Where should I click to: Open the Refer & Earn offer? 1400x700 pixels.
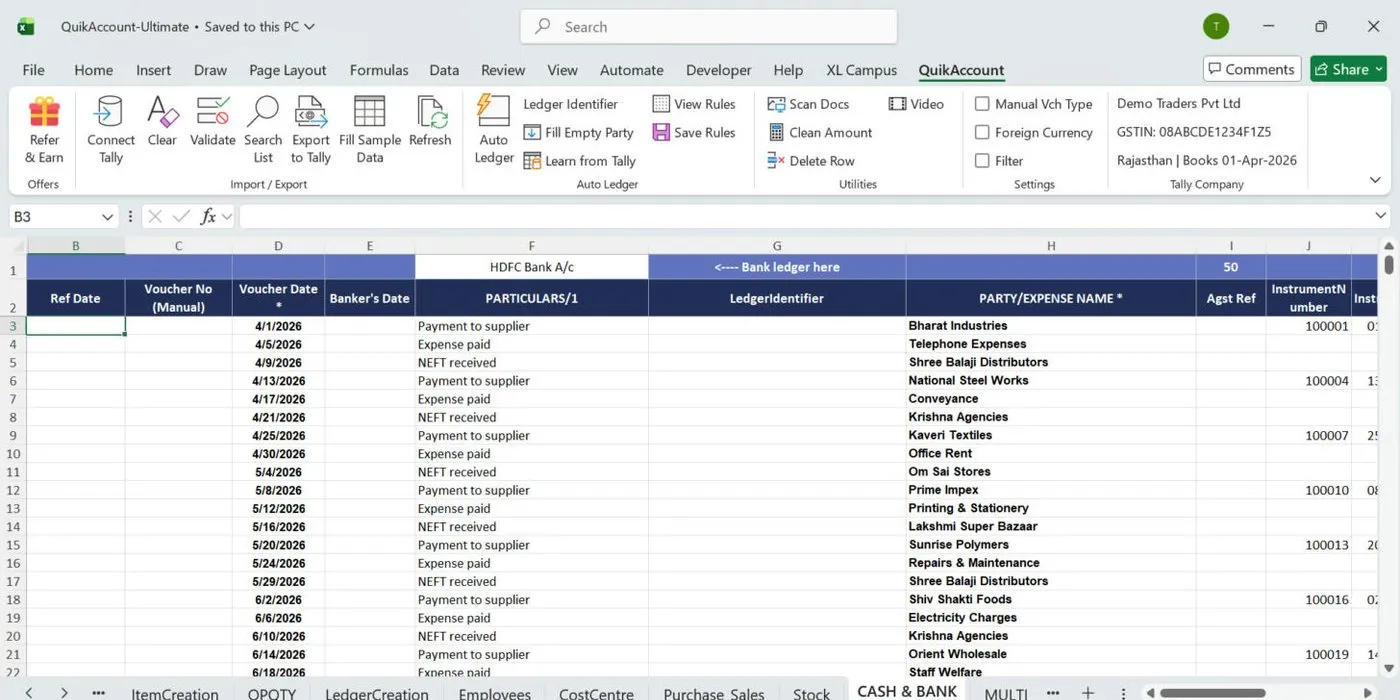44,130
